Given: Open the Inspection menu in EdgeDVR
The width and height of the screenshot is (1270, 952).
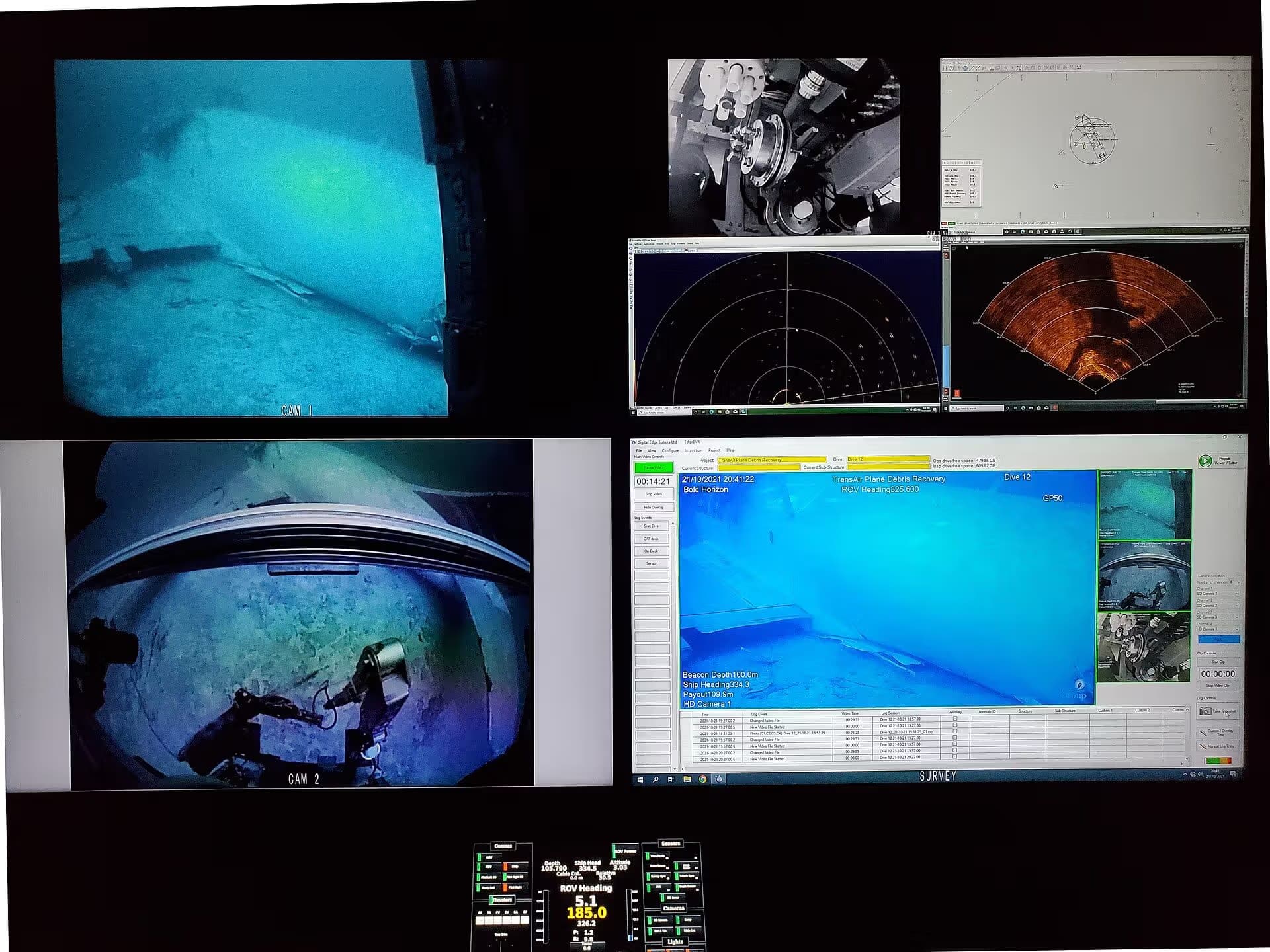Looking at the screenshot, I should click(x=693, y=450).
